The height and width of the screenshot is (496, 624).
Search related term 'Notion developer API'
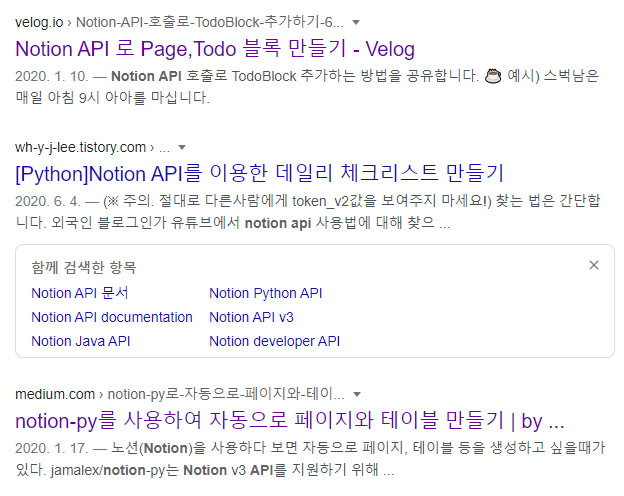275,341
